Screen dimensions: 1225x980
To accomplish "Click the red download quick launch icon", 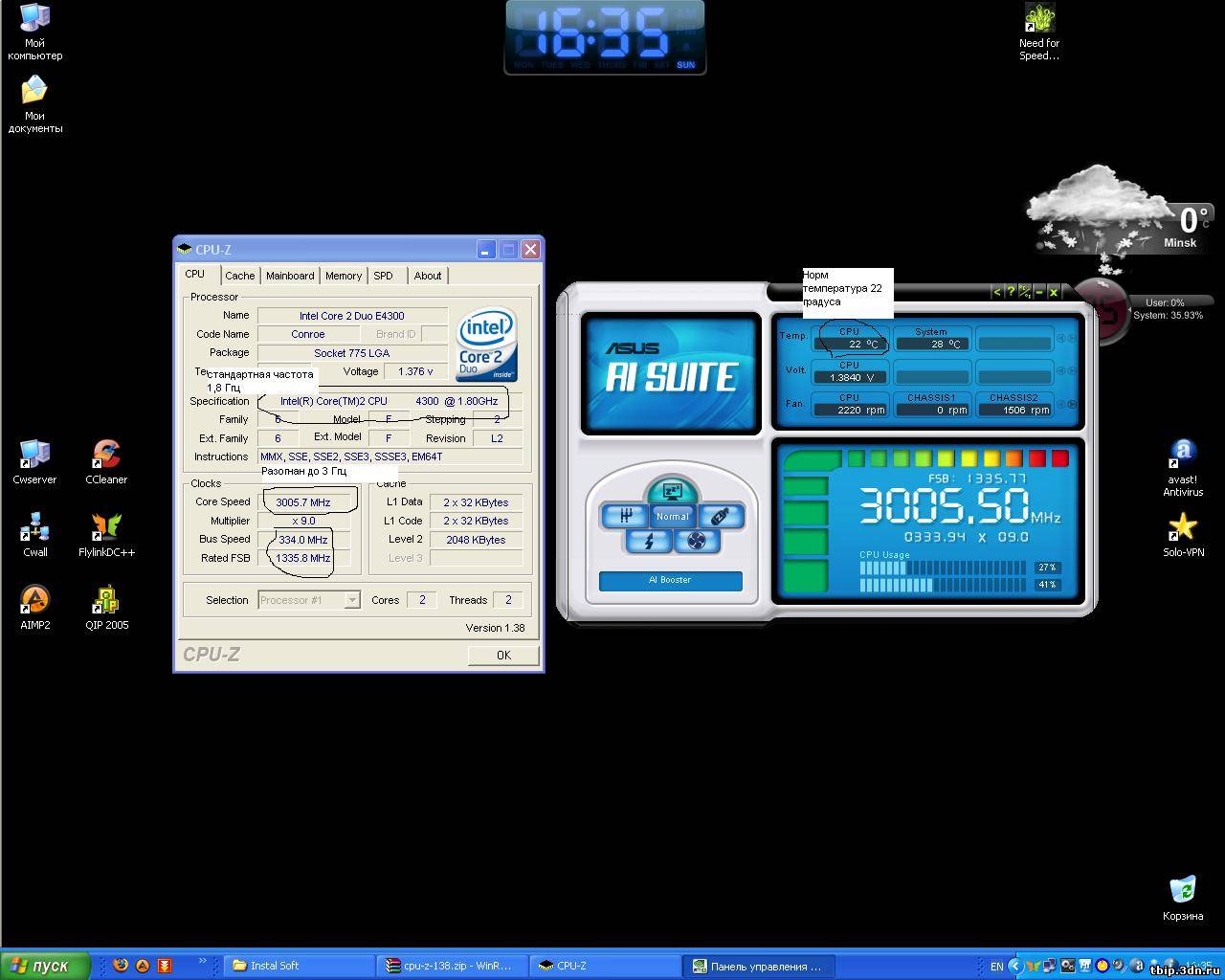I will [165, 966].
